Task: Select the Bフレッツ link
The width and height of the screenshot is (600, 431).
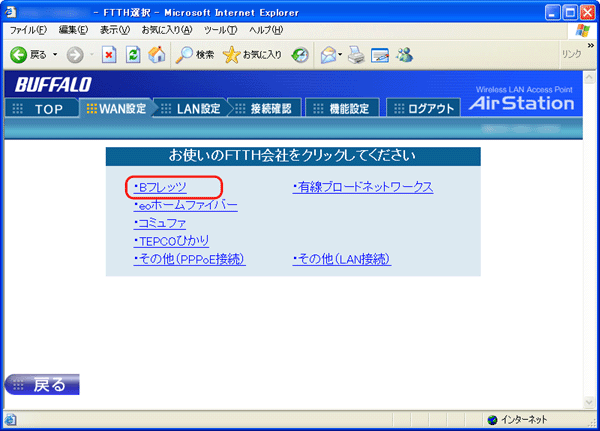Action: click(160, 187)
